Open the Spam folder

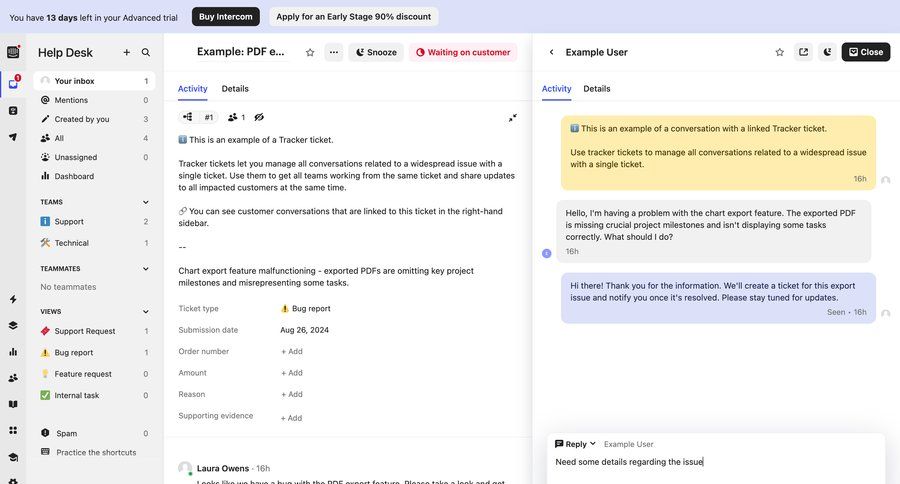(x=94, y=433)
